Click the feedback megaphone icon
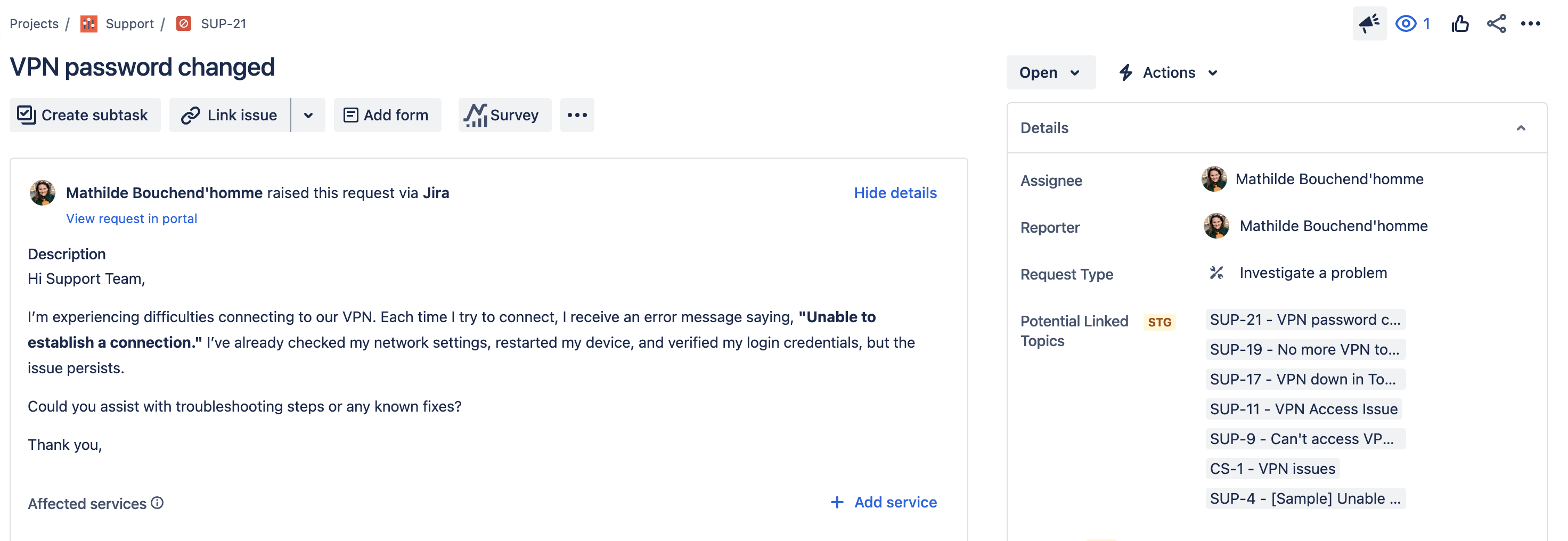 1369,24
